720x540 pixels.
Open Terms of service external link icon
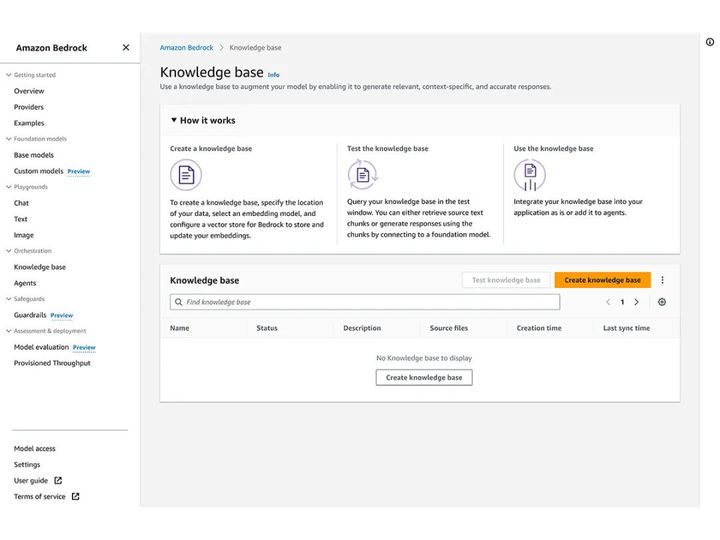pos(75,496)
